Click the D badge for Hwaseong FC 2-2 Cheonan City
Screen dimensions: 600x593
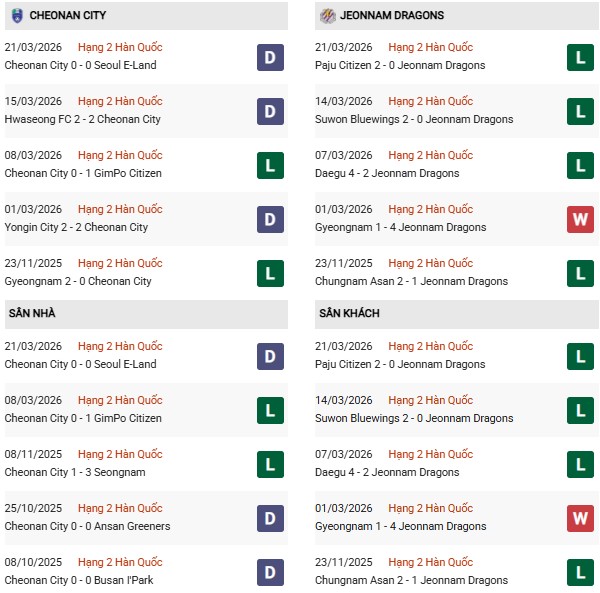(270, 111)
